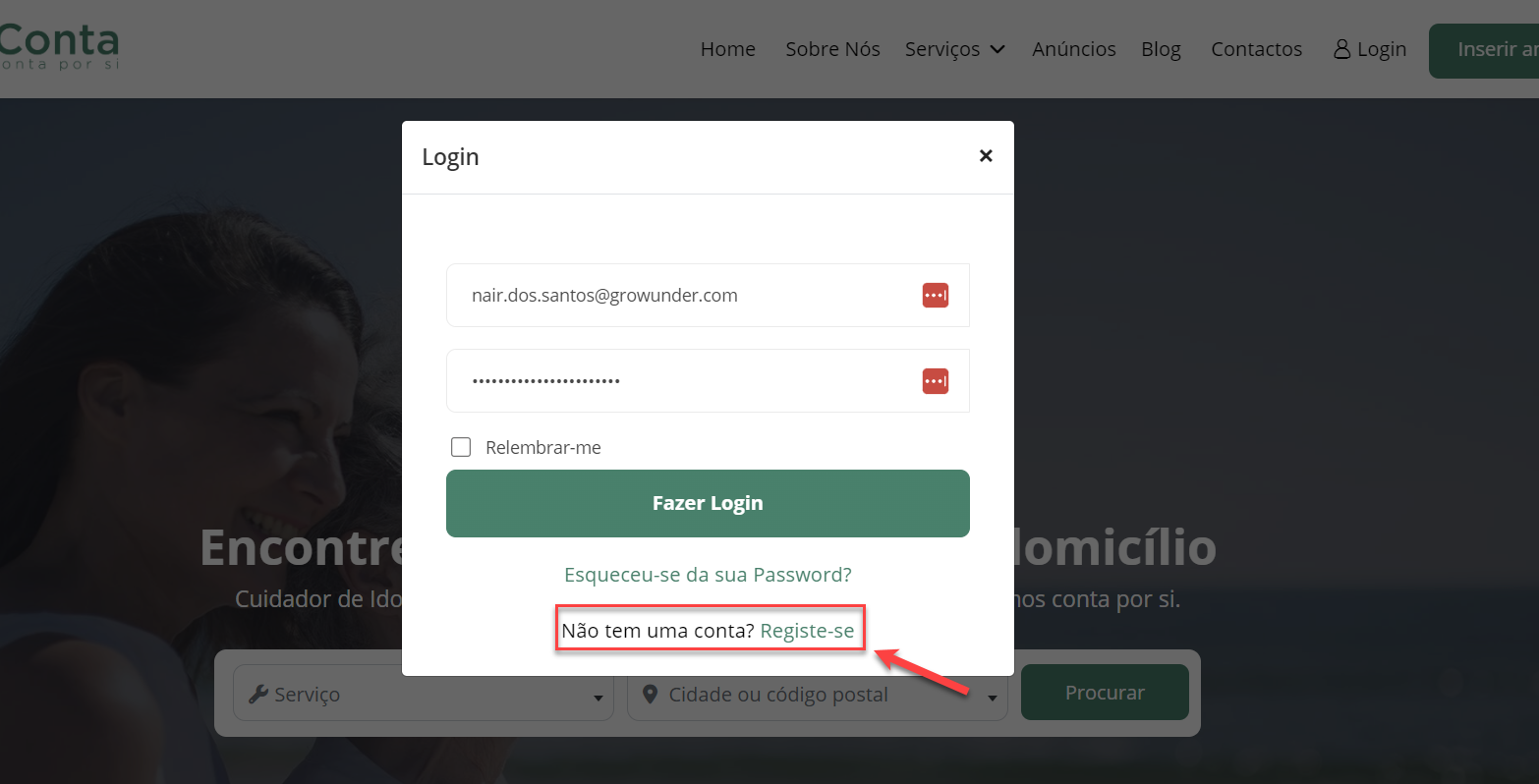Click the Conta logo in header
1539x784 pixels.
click(x=59, y=47)
